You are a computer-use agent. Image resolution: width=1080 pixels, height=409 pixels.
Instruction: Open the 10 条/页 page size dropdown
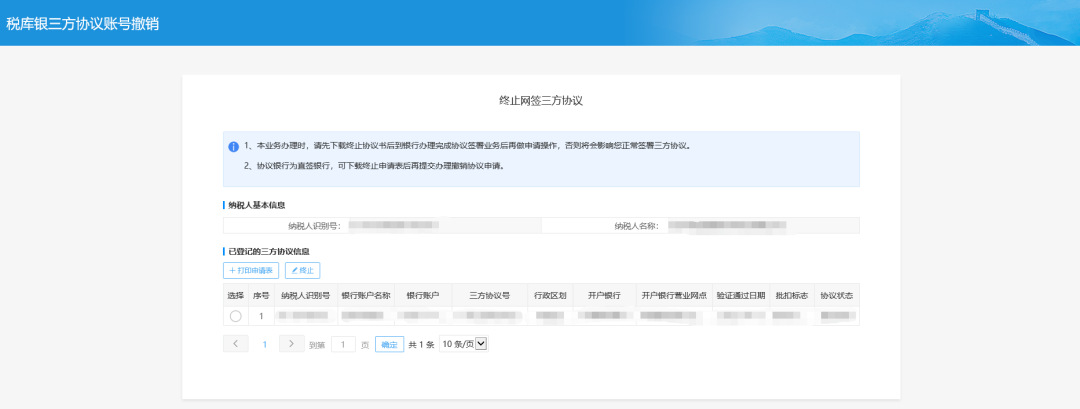pos(463,344)
